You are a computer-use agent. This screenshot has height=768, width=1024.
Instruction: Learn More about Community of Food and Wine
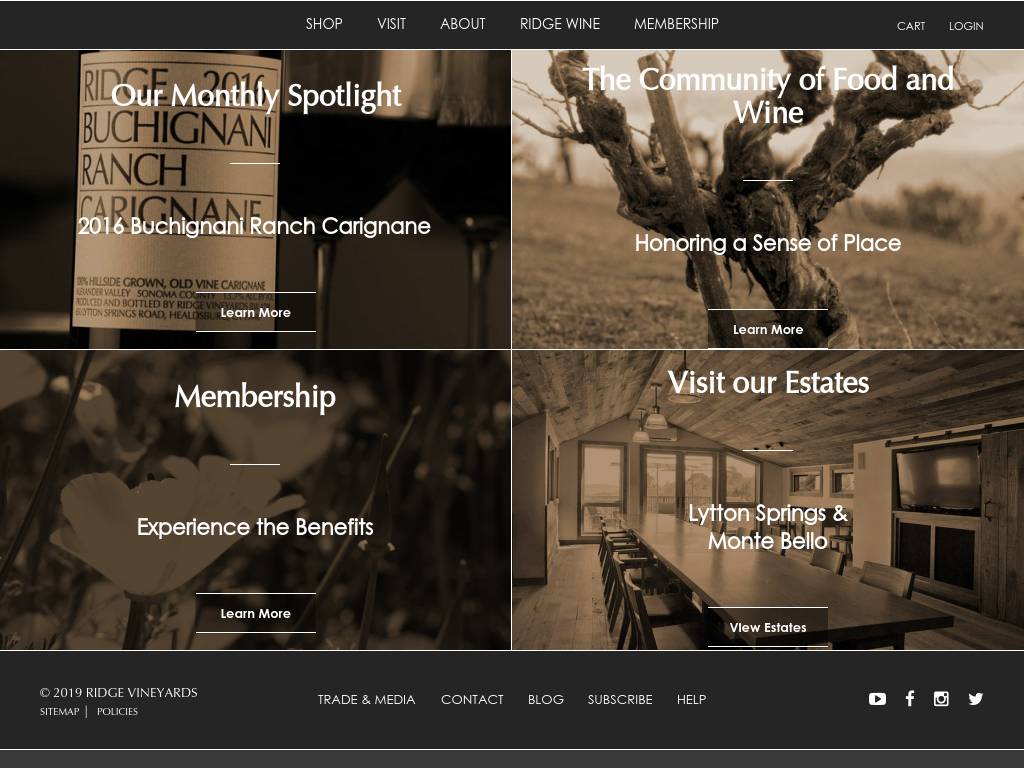(767, 329)
